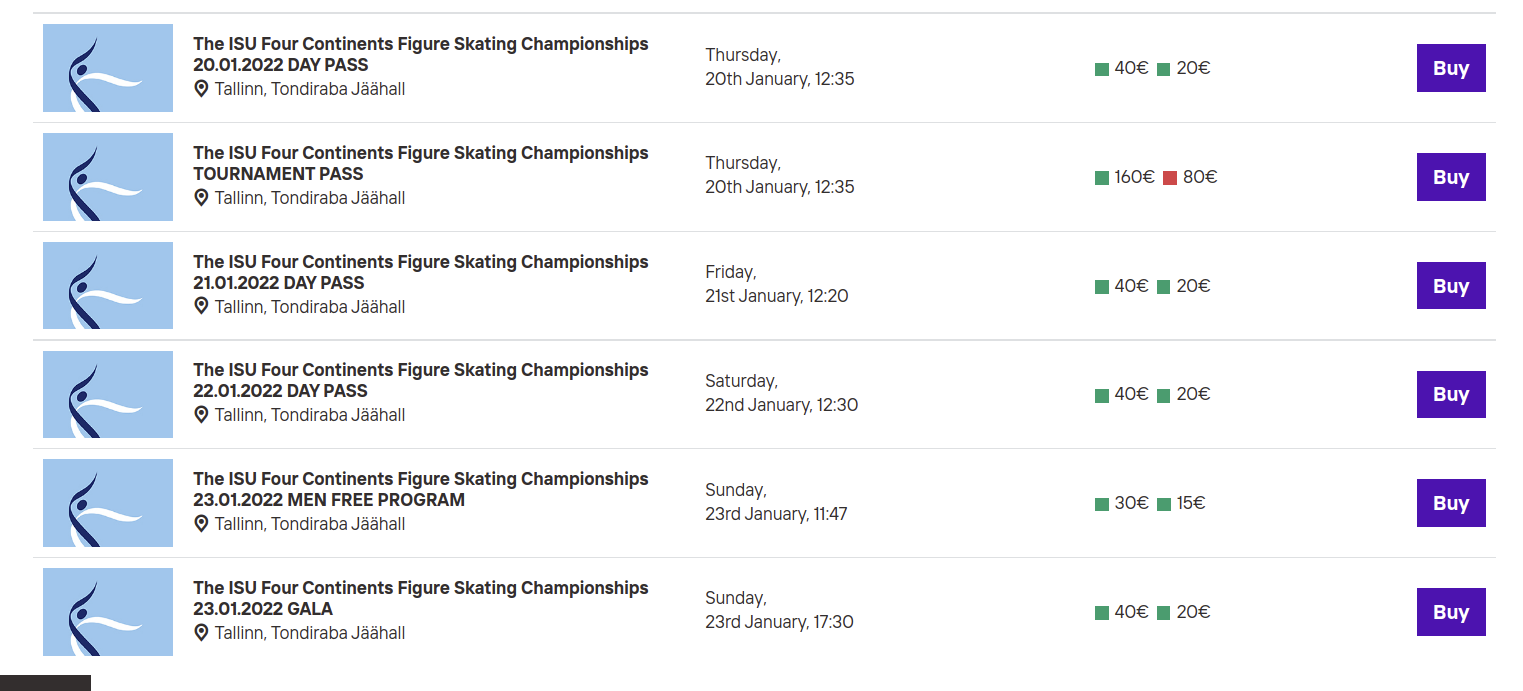Click the location pin icon for 20.01.2022 Day Pass
Screen dimensions: 1523x691
(201, 89)
